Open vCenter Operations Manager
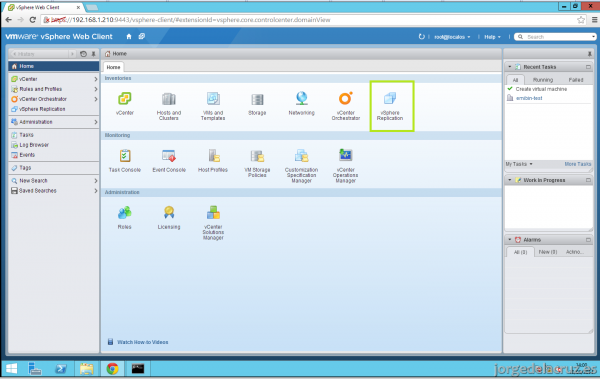This screenshot has width=600, height=379. (x=346, y=155)
